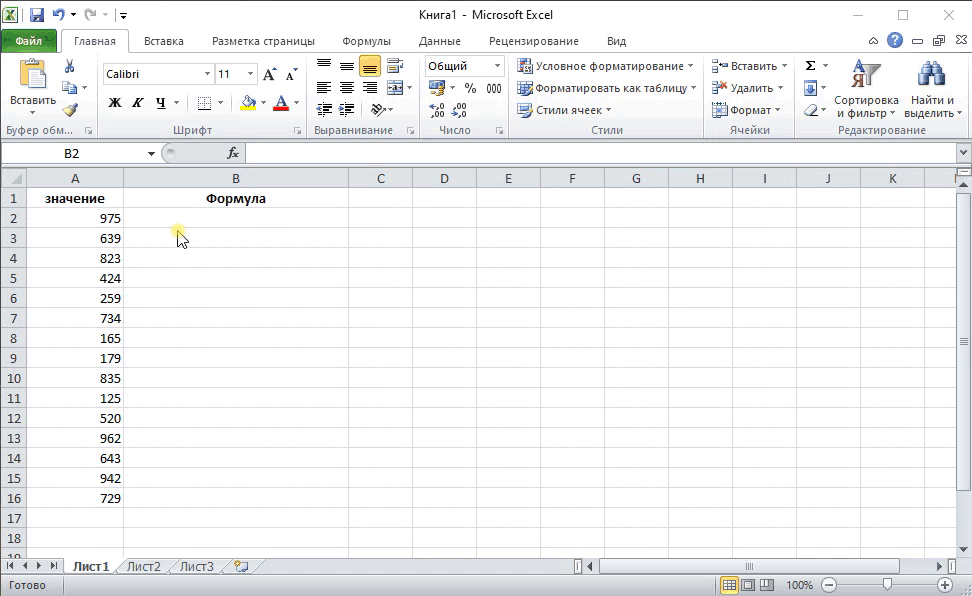Switch to Разметка страницы tab
The image size is (972, 596).
point(263,41)
